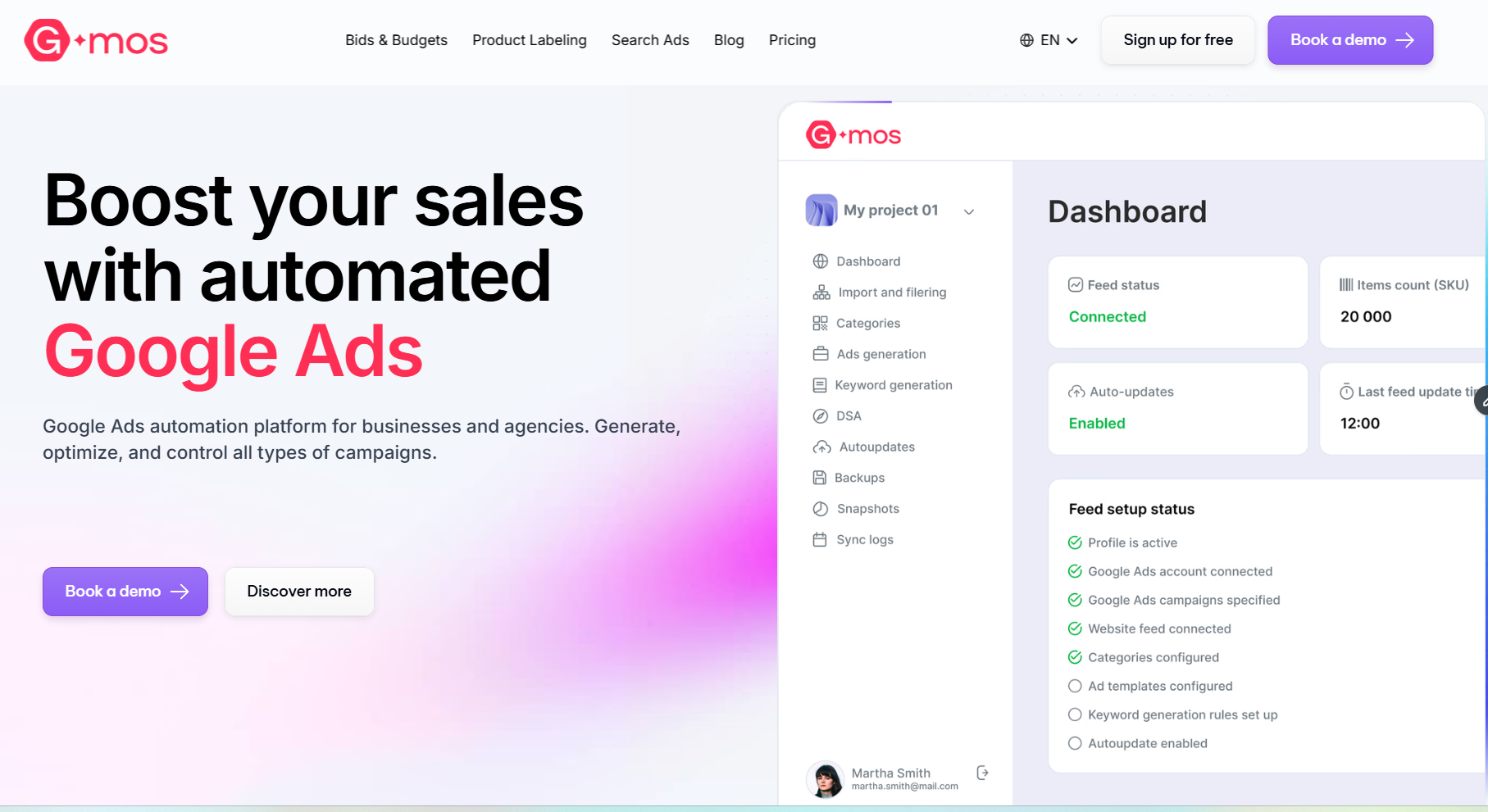
Task: Toggle Website feed connected check
Action: coord(1075,628)
